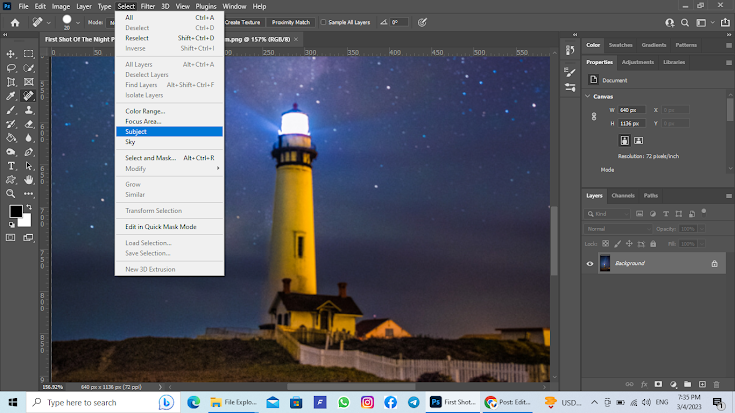The height and width of the screenshot is (413, 735).
Task: Open Instagram from the taskbar
Action: coord(367,402)
